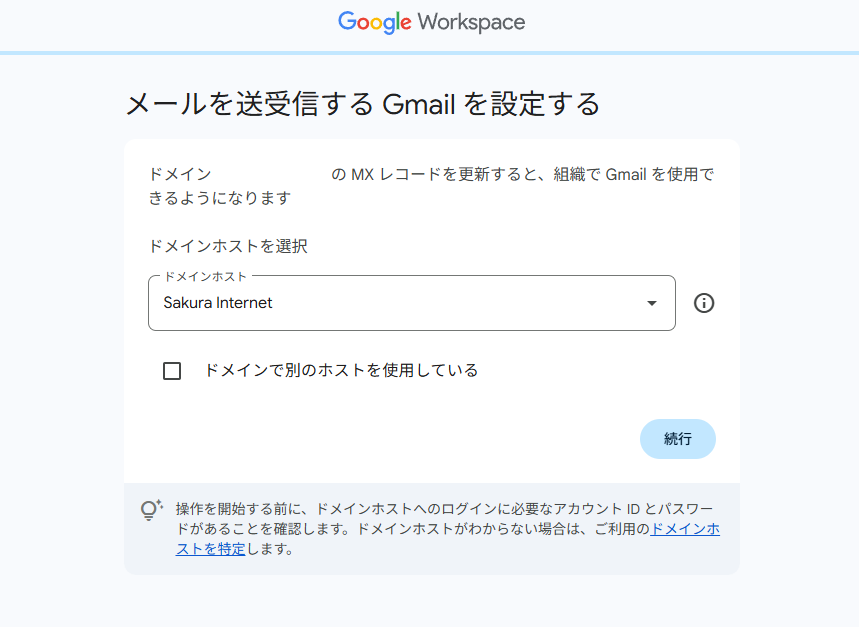The image size is (859, 627).
Task: Click the info icon beside the domain host field
Action: tap(704, 303)
